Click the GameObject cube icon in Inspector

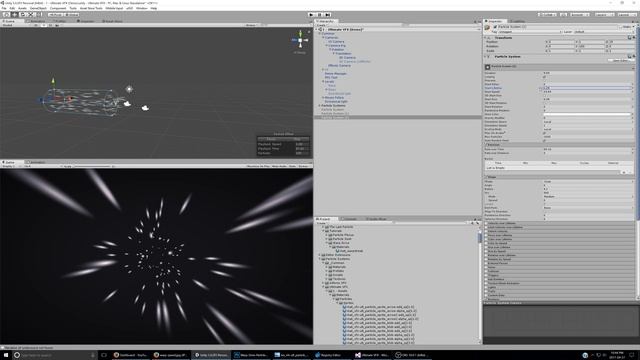487,27
